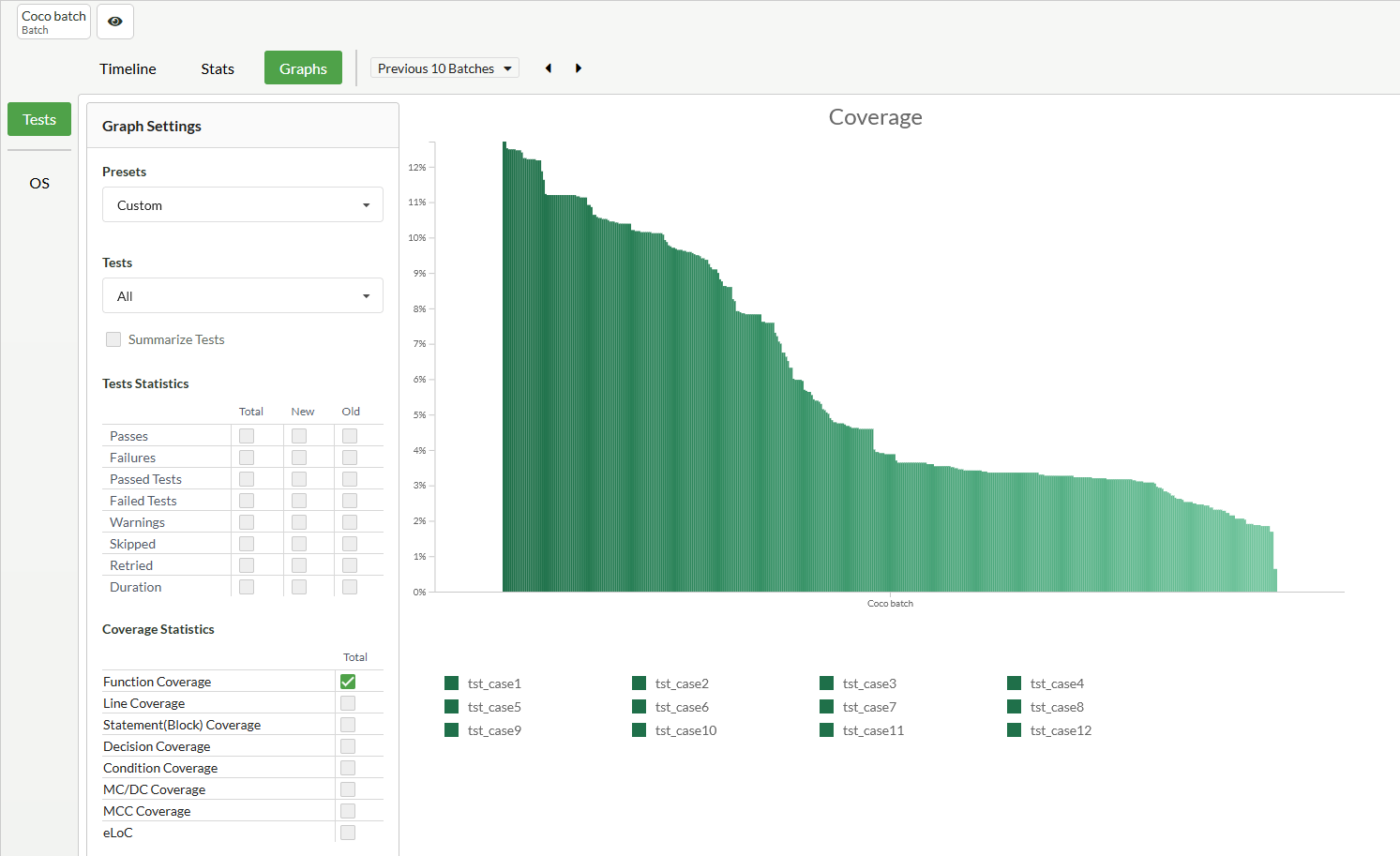Click the eye visibility icon
Screen dimensions: 1400x856
point(115,22)
